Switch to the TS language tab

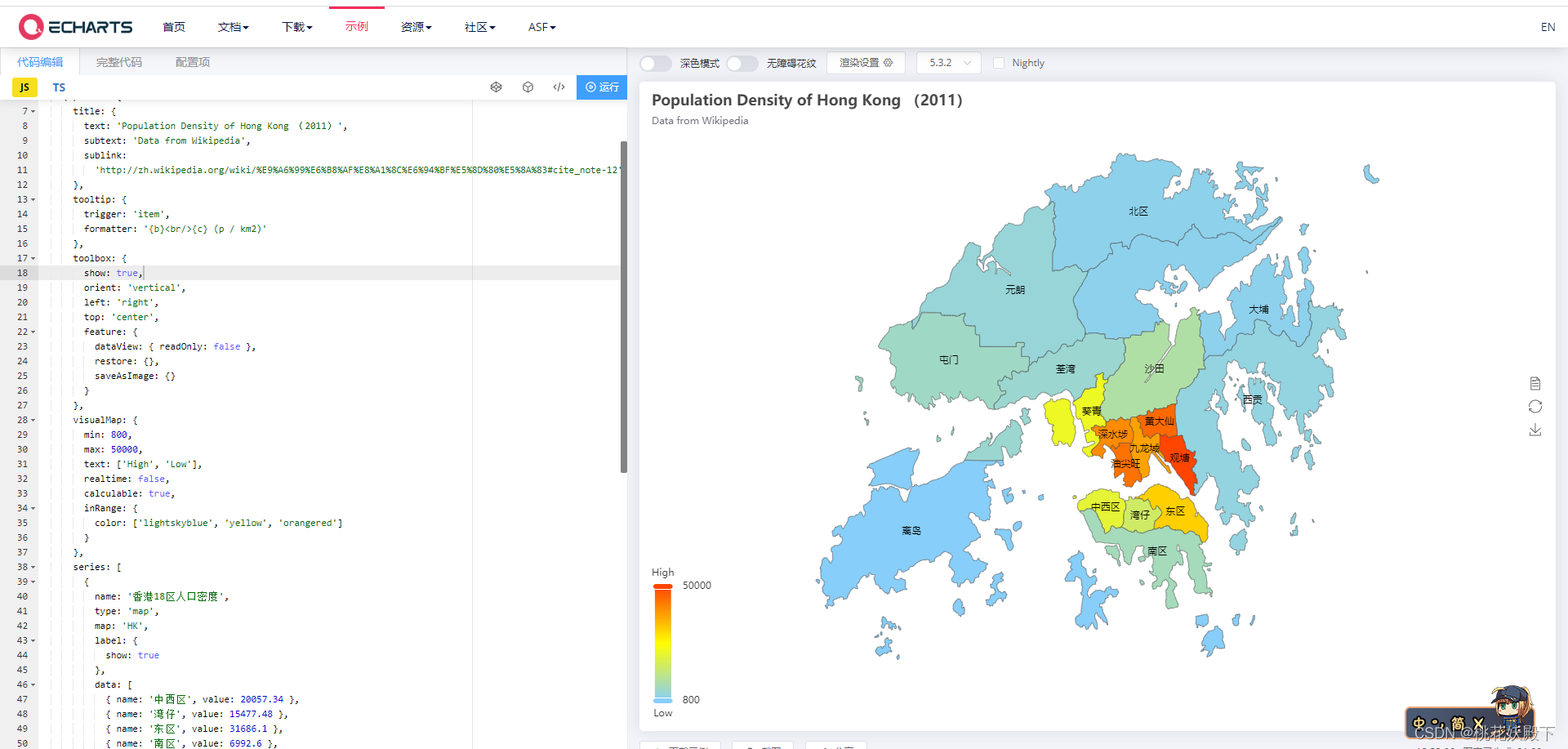pos(58,87)
